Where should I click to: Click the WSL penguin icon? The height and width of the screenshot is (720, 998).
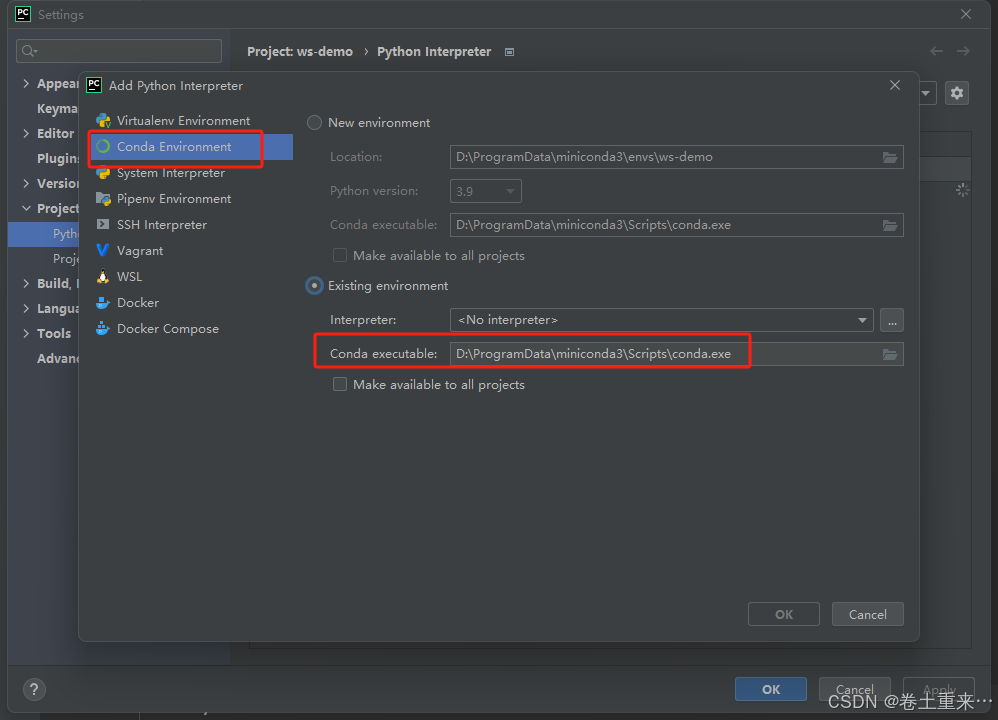coord(102,276)
